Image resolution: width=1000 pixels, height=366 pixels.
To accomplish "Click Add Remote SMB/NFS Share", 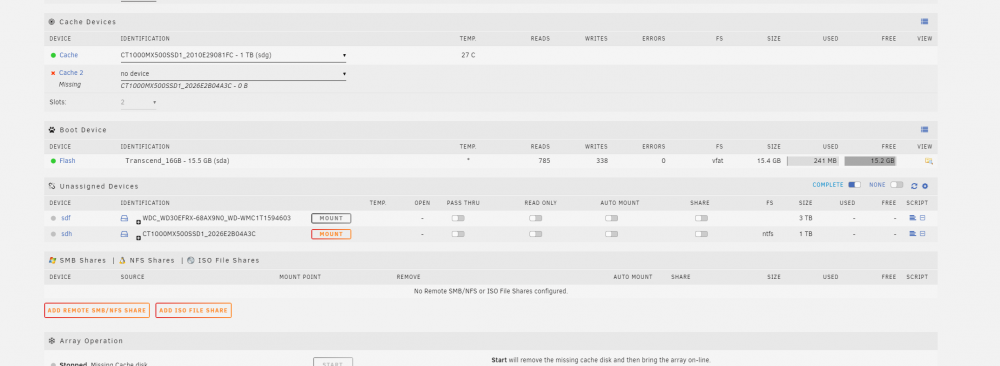I will pyautogui.click(x=97, y=311).
